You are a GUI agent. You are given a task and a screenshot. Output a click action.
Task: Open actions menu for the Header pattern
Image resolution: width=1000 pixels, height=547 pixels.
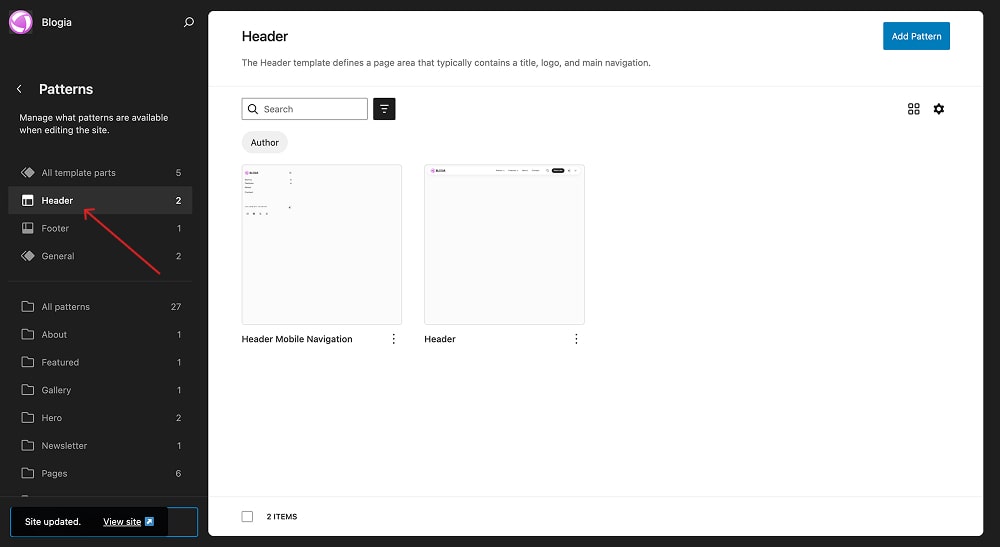(576, 339)
